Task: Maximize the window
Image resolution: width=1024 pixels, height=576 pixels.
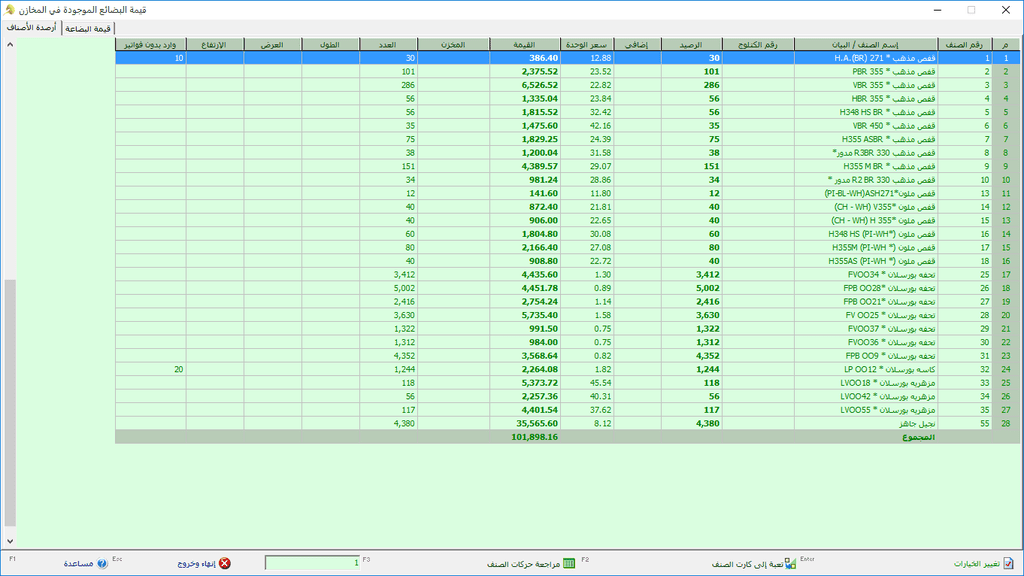Action: tap(970, 9)
